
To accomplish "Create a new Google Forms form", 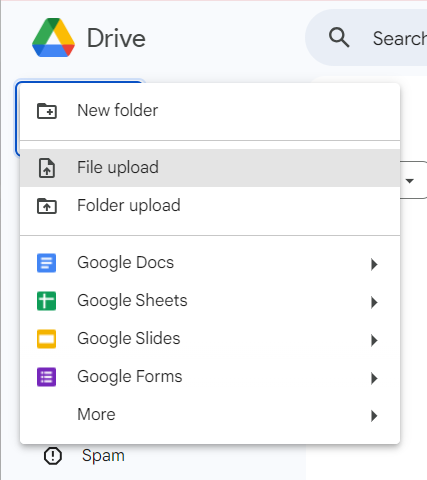I will tap(210, 377).
